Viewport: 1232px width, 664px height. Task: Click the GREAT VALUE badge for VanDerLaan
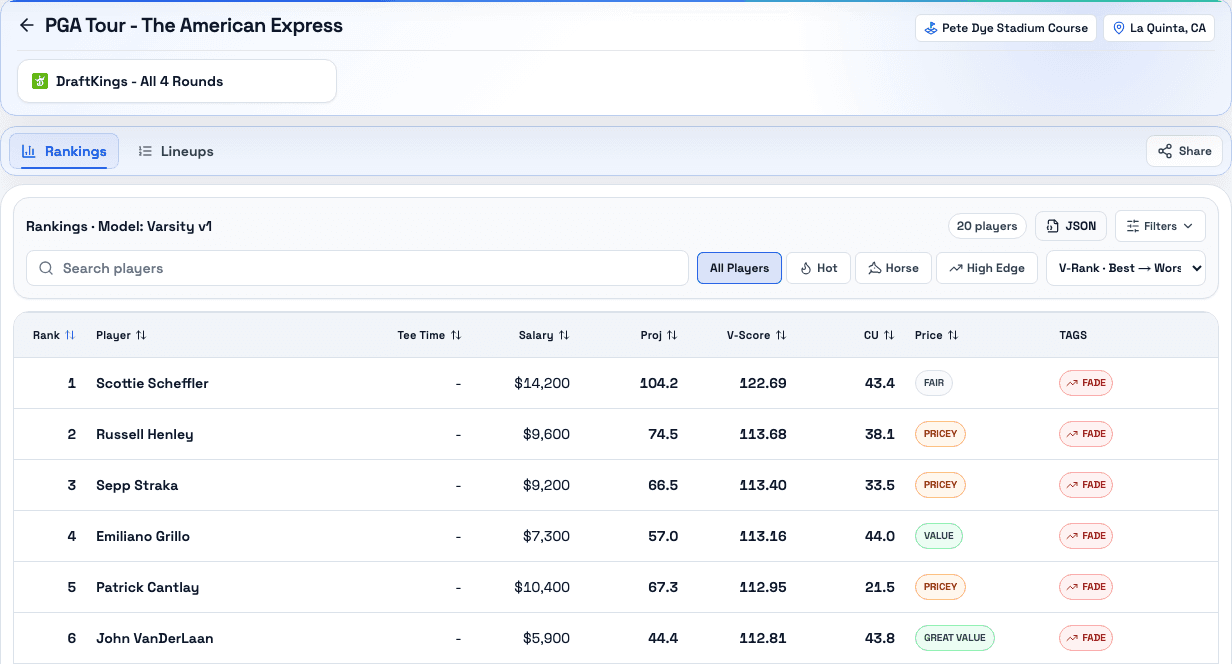point(955,638)
